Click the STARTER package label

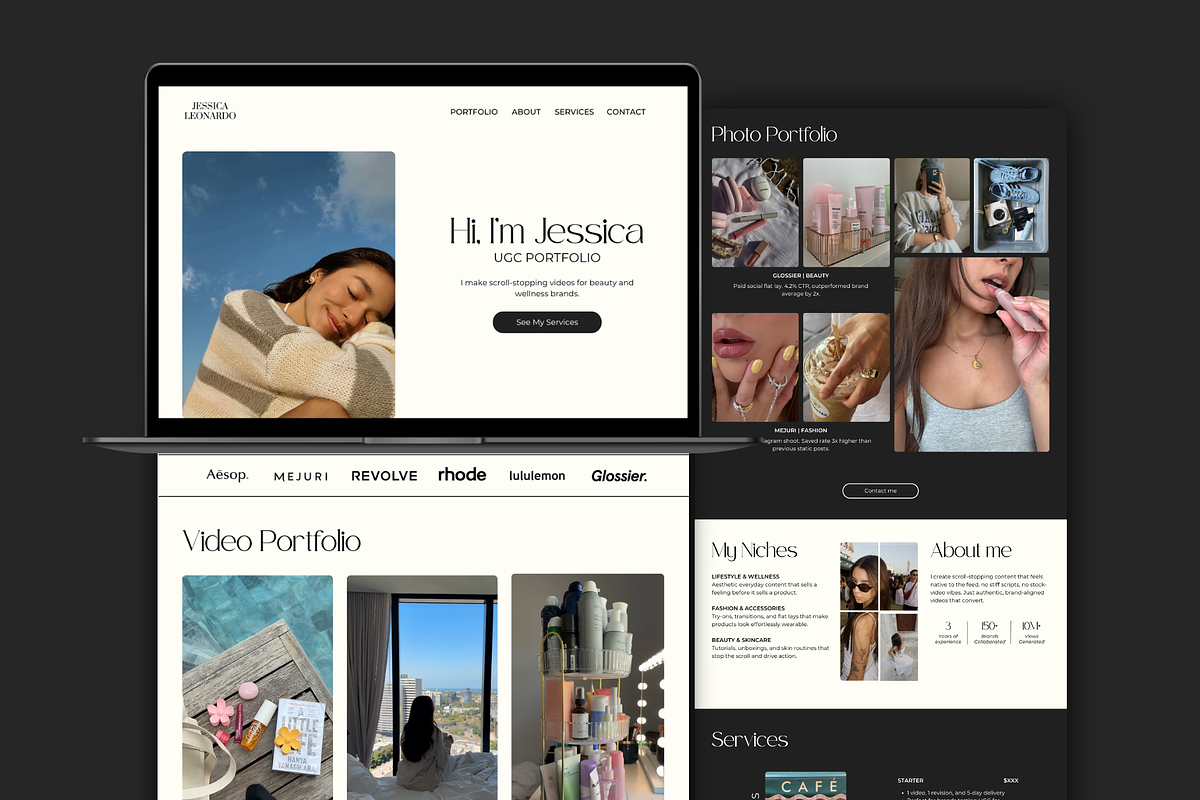(911, 780)
